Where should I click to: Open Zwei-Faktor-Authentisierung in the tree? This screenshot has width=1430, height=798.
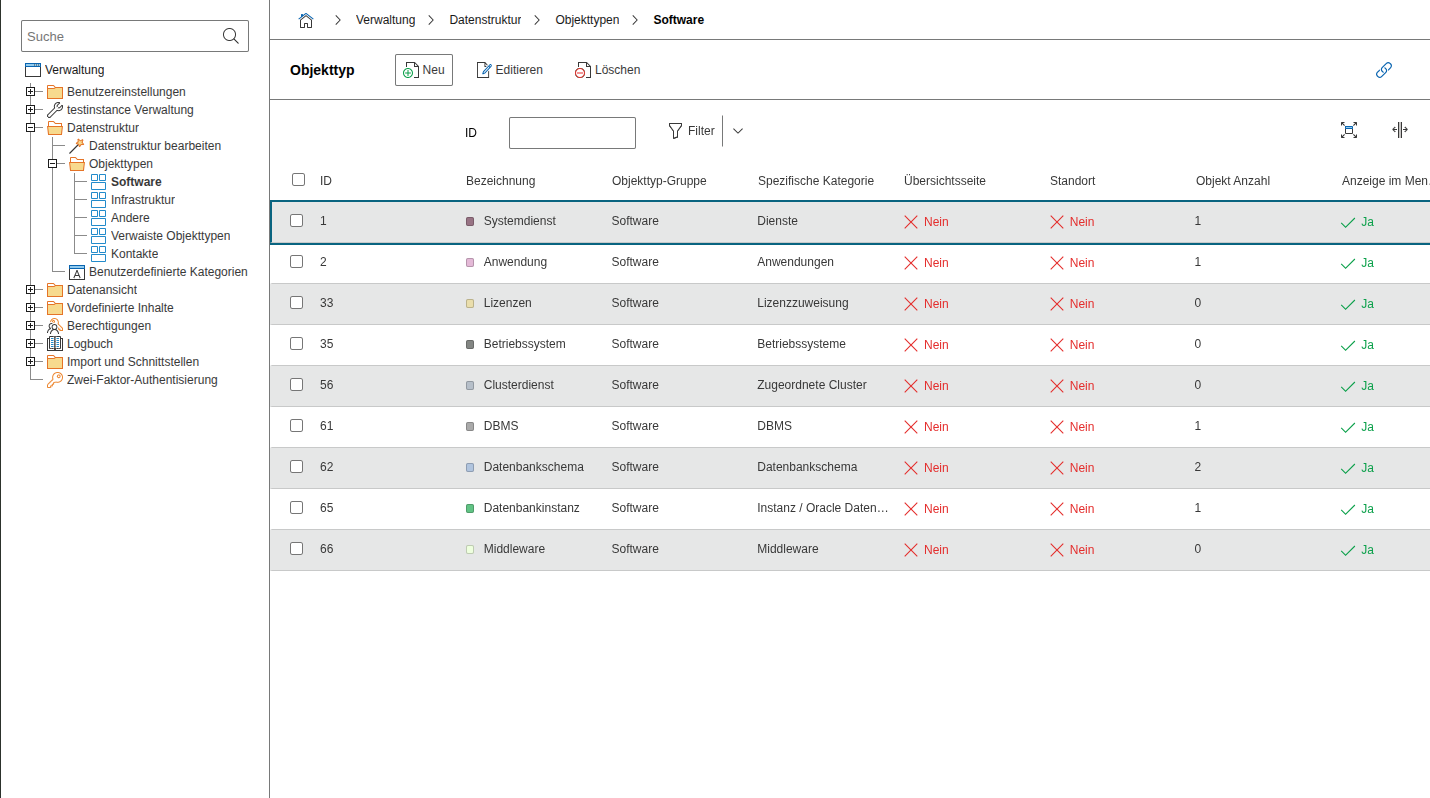point(142,380)
